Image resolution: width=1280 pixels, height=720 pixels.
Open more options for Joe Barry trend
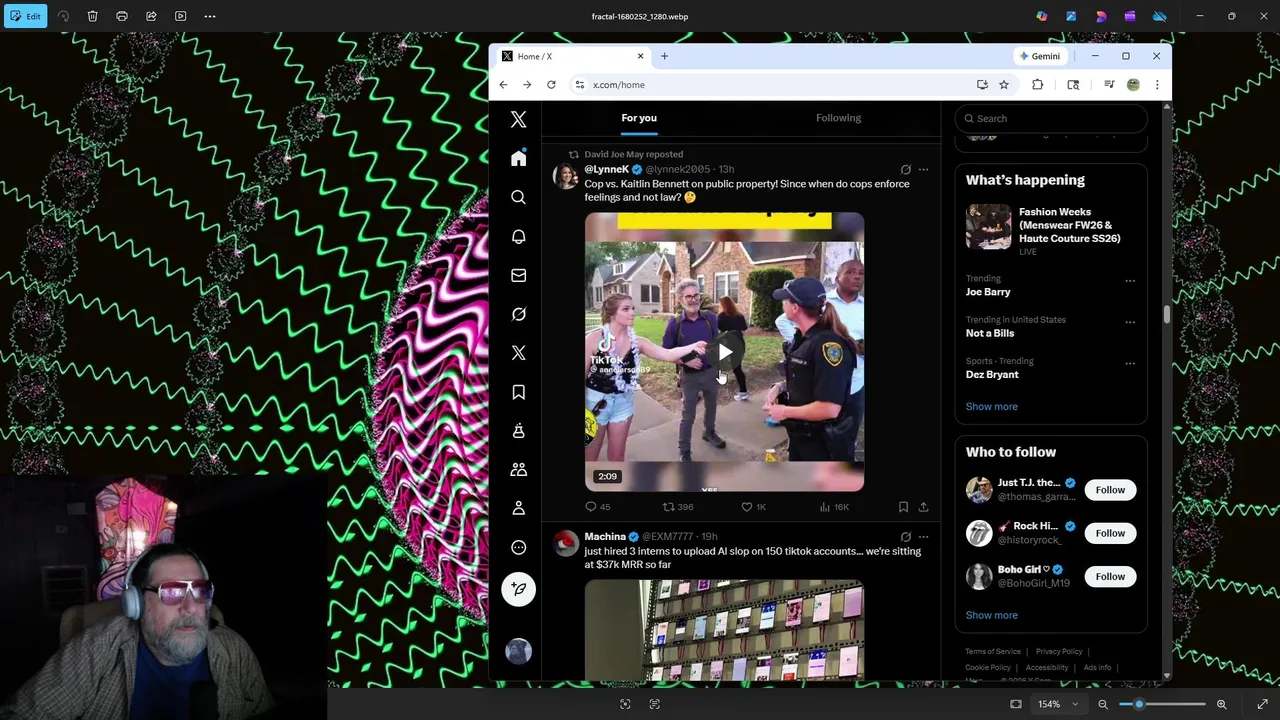click(x=1130, y=281)
